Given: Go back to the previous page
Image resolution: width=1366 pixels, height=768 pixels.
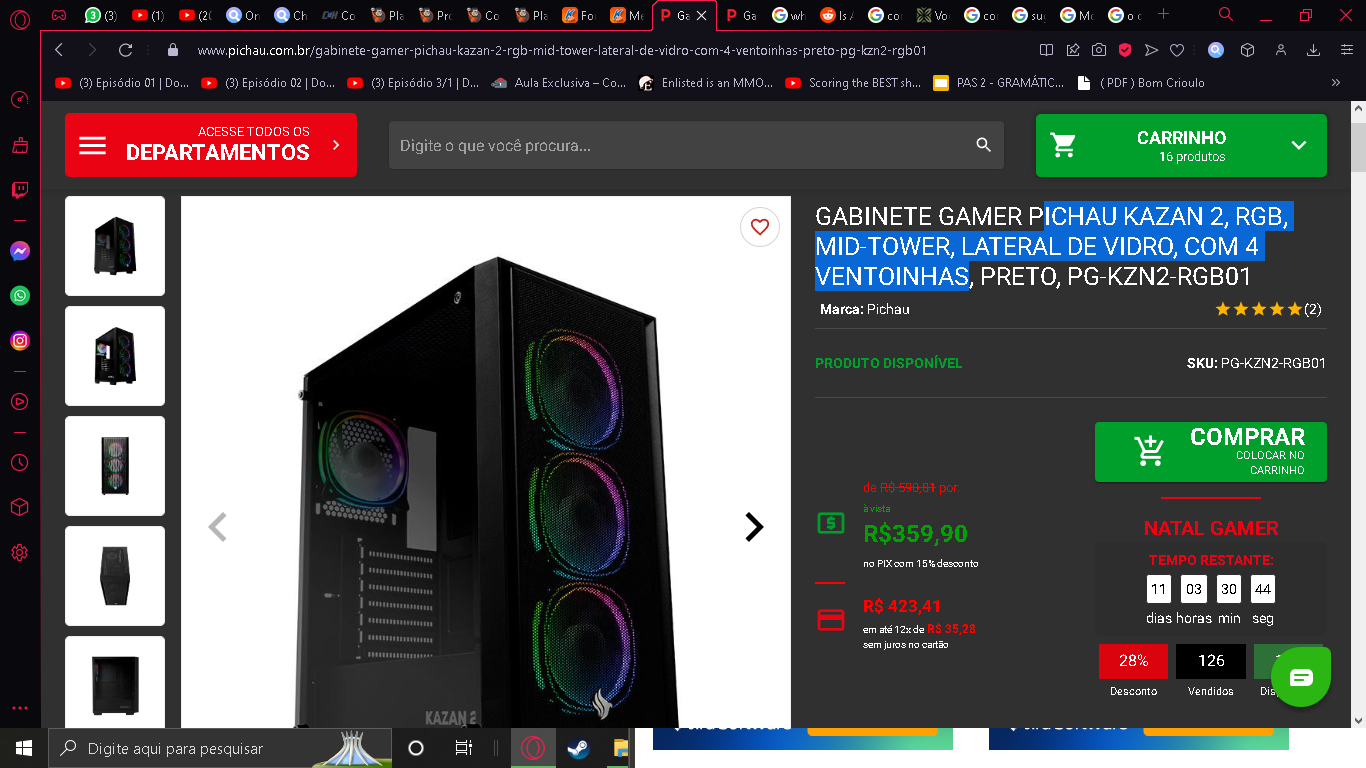Looking at the screenshot, I should click(59, 50).
